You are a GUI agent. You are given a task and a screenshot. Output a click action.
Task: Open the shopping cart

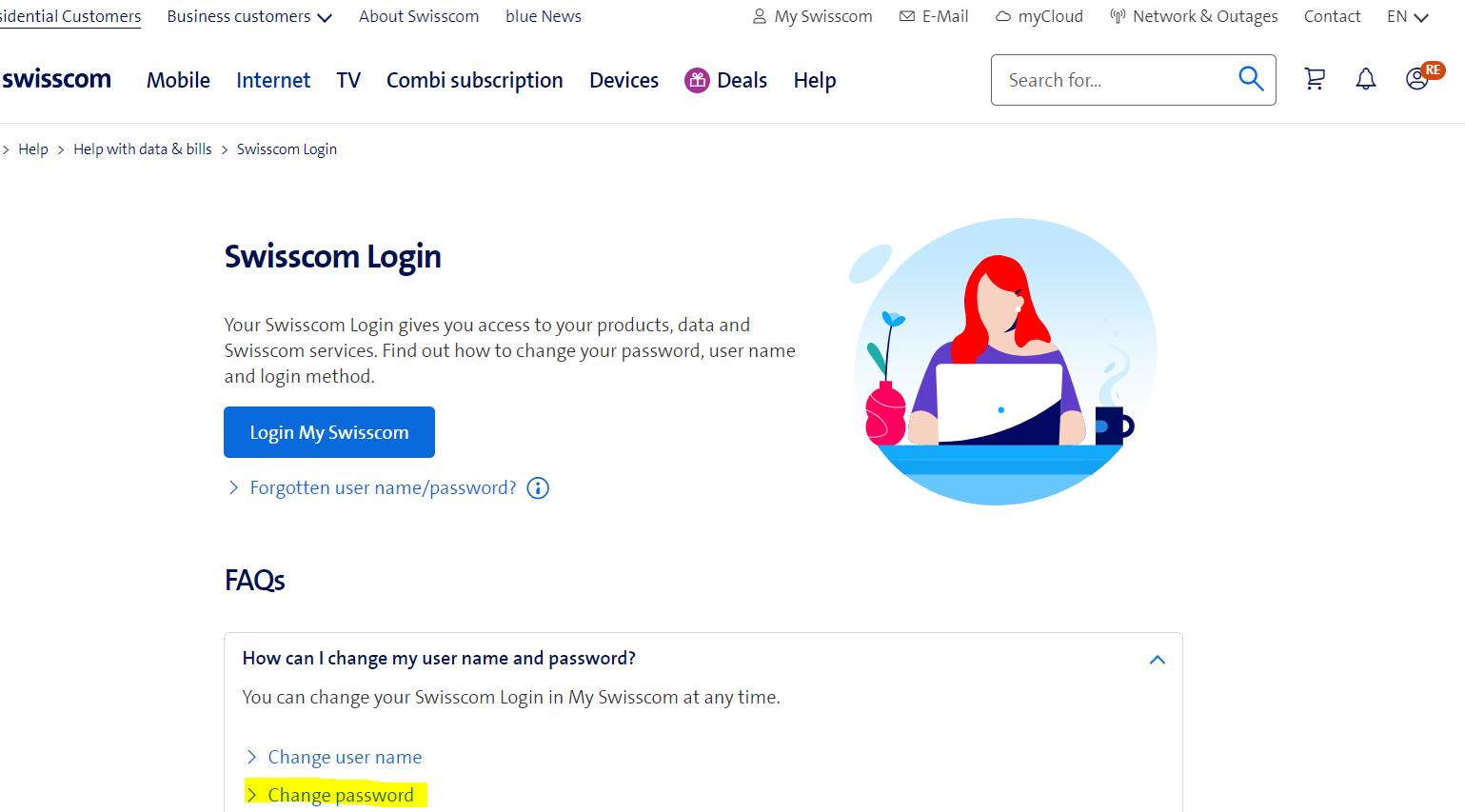click(1315, 80)
